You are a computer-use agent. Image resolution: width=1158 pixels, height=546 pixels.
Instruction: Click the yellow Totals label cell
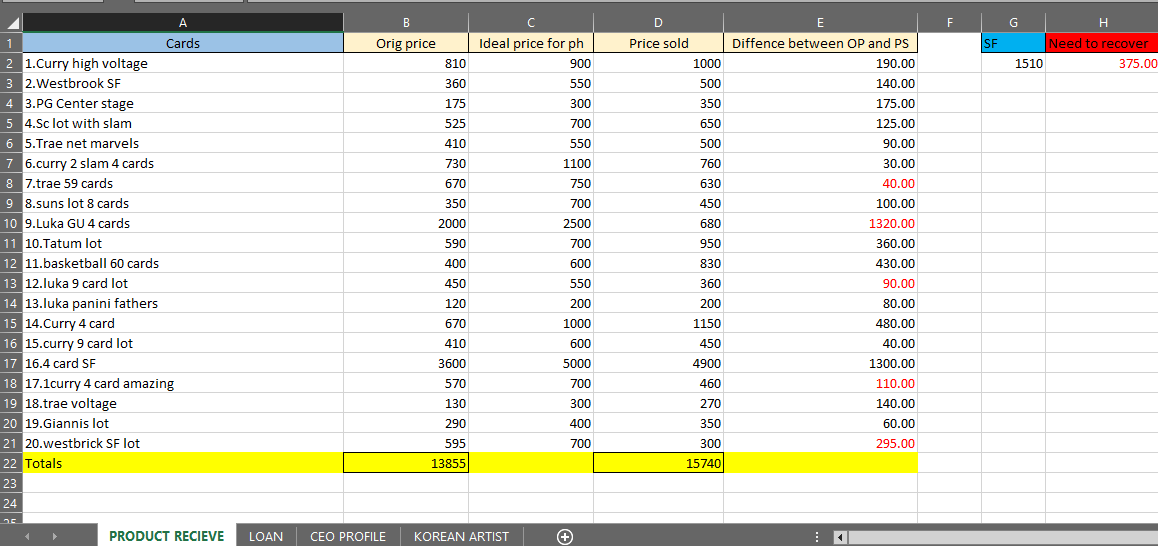[x=183, y=463]
